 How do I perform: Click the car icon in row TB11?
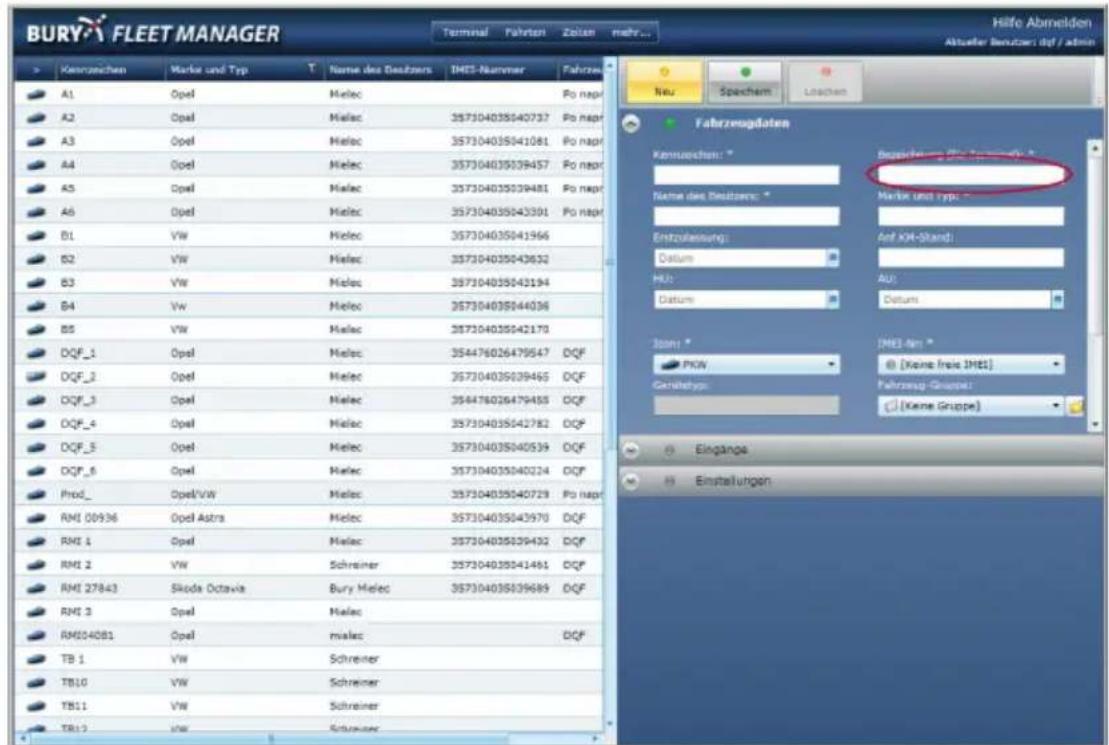(x=36, y=706)
